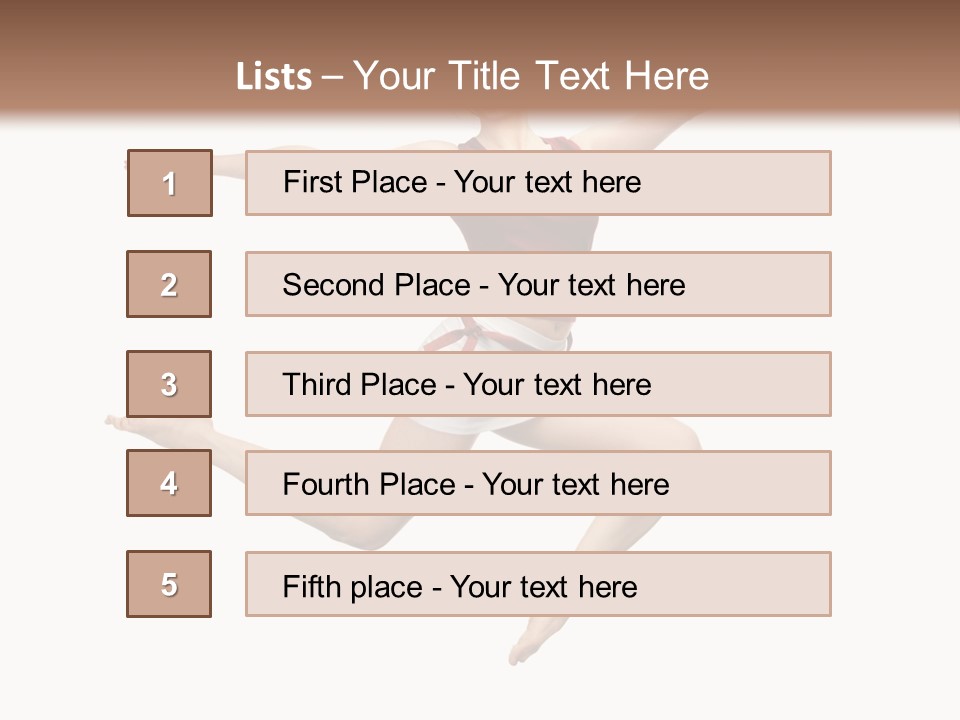The width and height of the screenshot is (960, 720).
Task: Click the number 5 box
Action: tap(169, 584)
